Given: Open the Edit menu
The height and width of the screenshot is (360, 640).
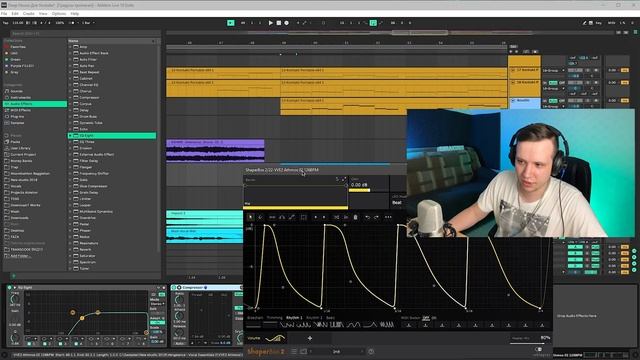Looking at the screenshot, I should pyautogui.click(x=15, y=13).
